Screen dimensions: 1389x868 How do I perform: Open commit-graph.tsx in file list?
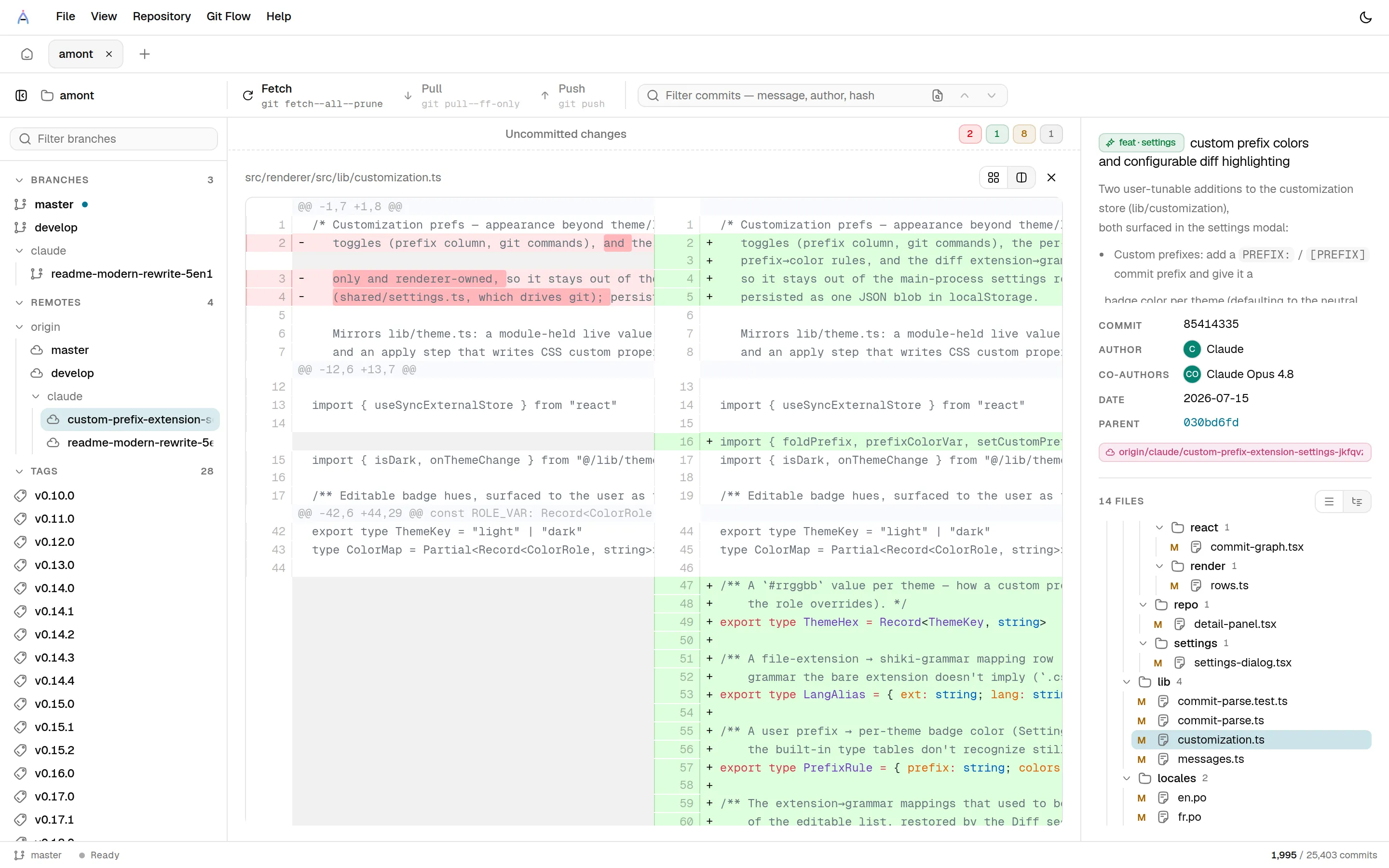pos(1256,547)
